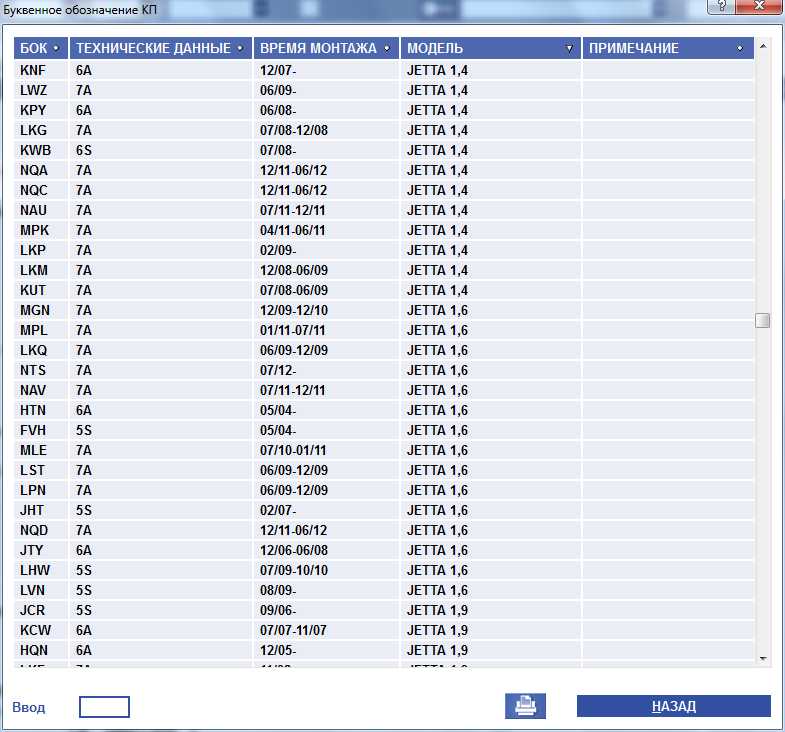785x732 pixels.
Task: Click JETTA 1,9 in the JCR row
Action: (x=438, y=610)
